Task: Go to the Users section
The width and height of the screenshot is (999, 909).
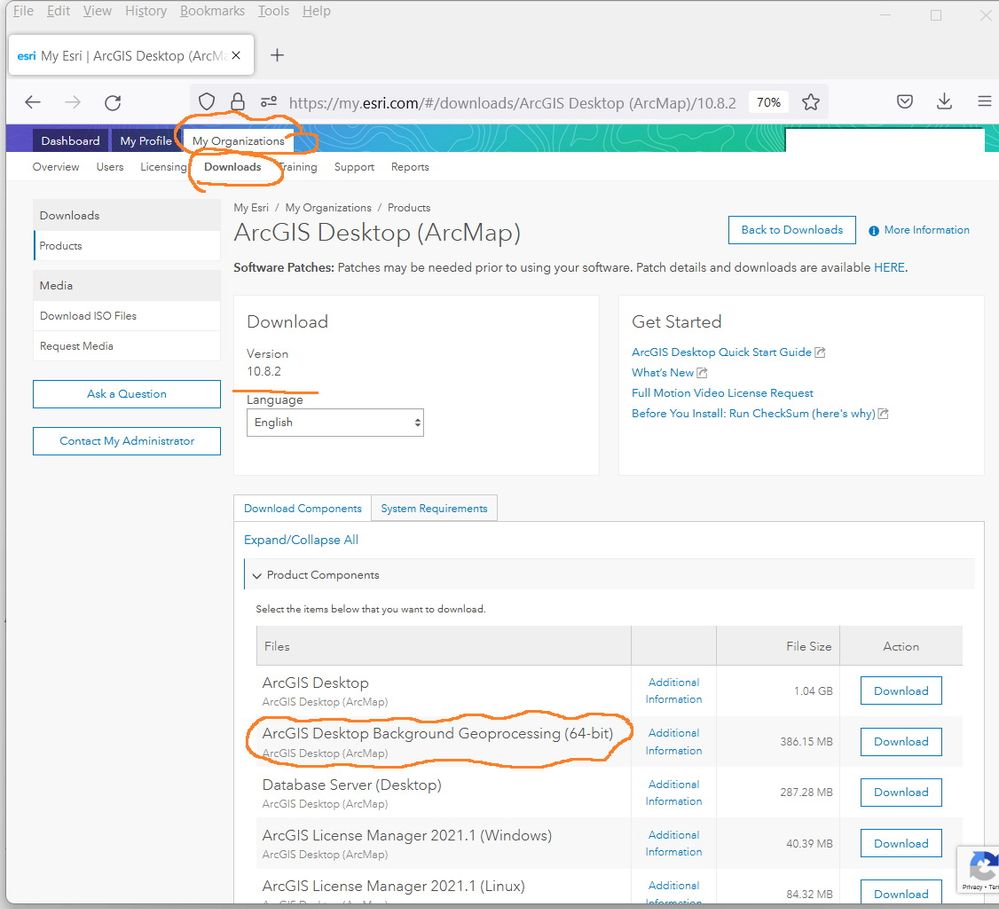Action: [x=110, y=167]
